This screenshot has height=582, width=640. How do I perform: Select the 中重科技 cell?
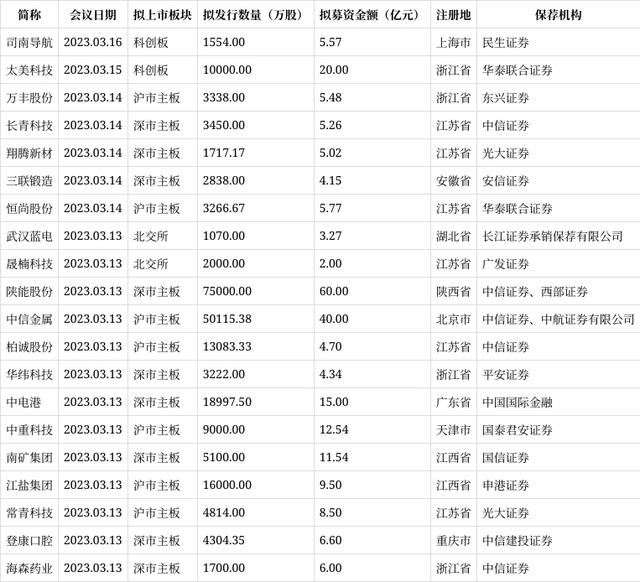(x=29, y=430)
